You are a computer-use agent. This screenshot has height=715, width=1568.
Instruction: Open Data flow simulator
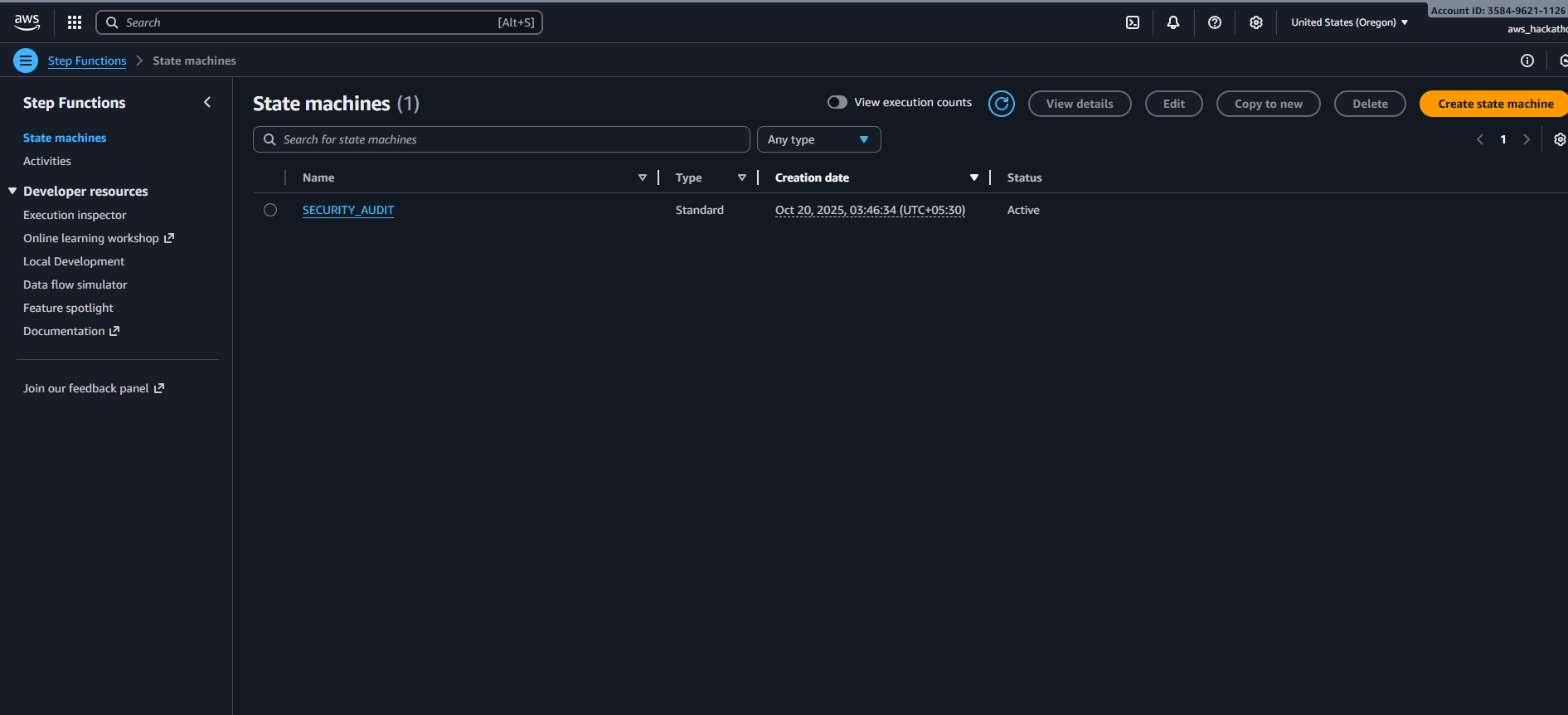click(x=75, y=285)
